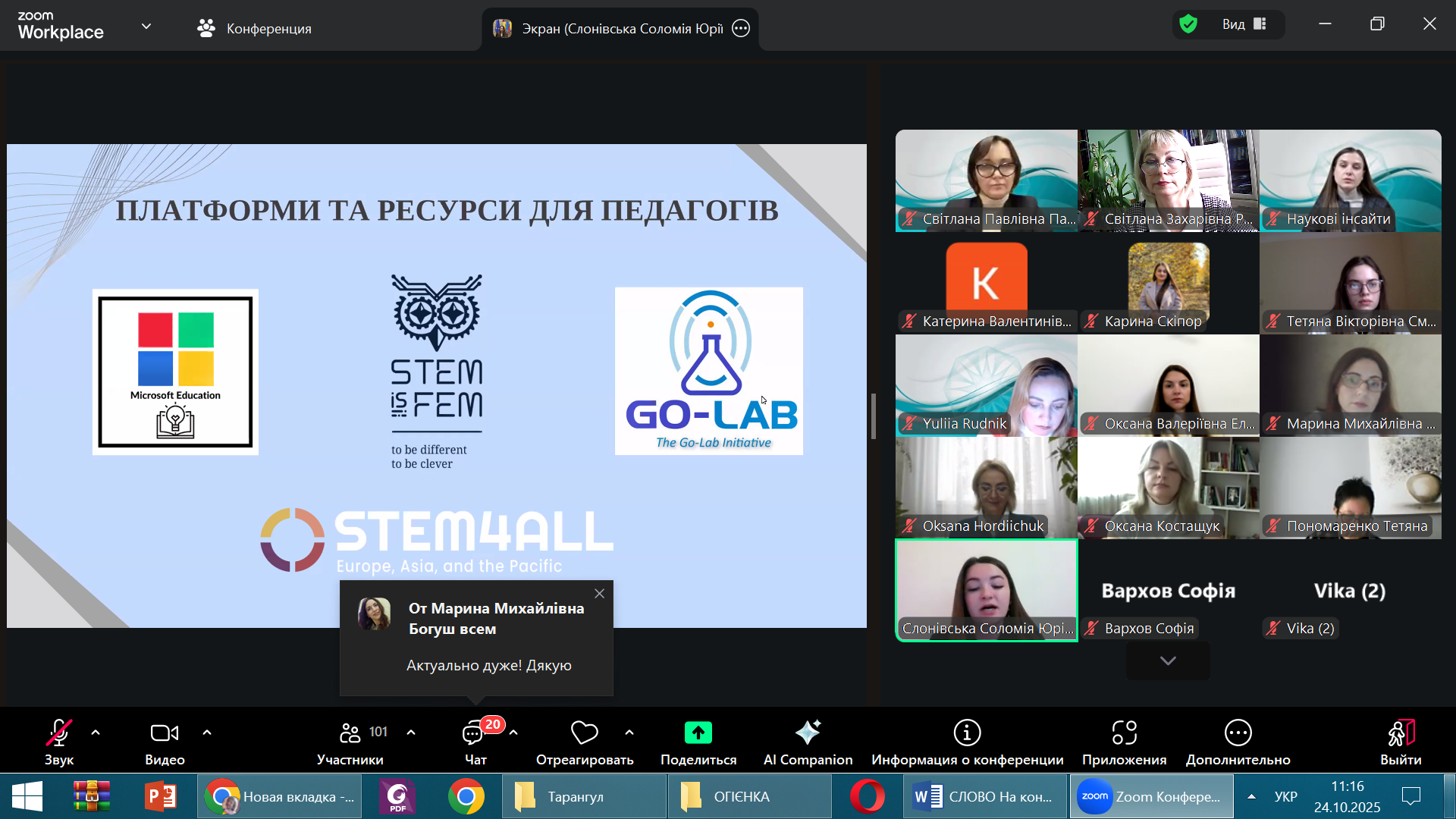Select Наукові інсайти video tile
Image resolution: width=1456 pixels, height=819 pixels.
pos(1350,180)
